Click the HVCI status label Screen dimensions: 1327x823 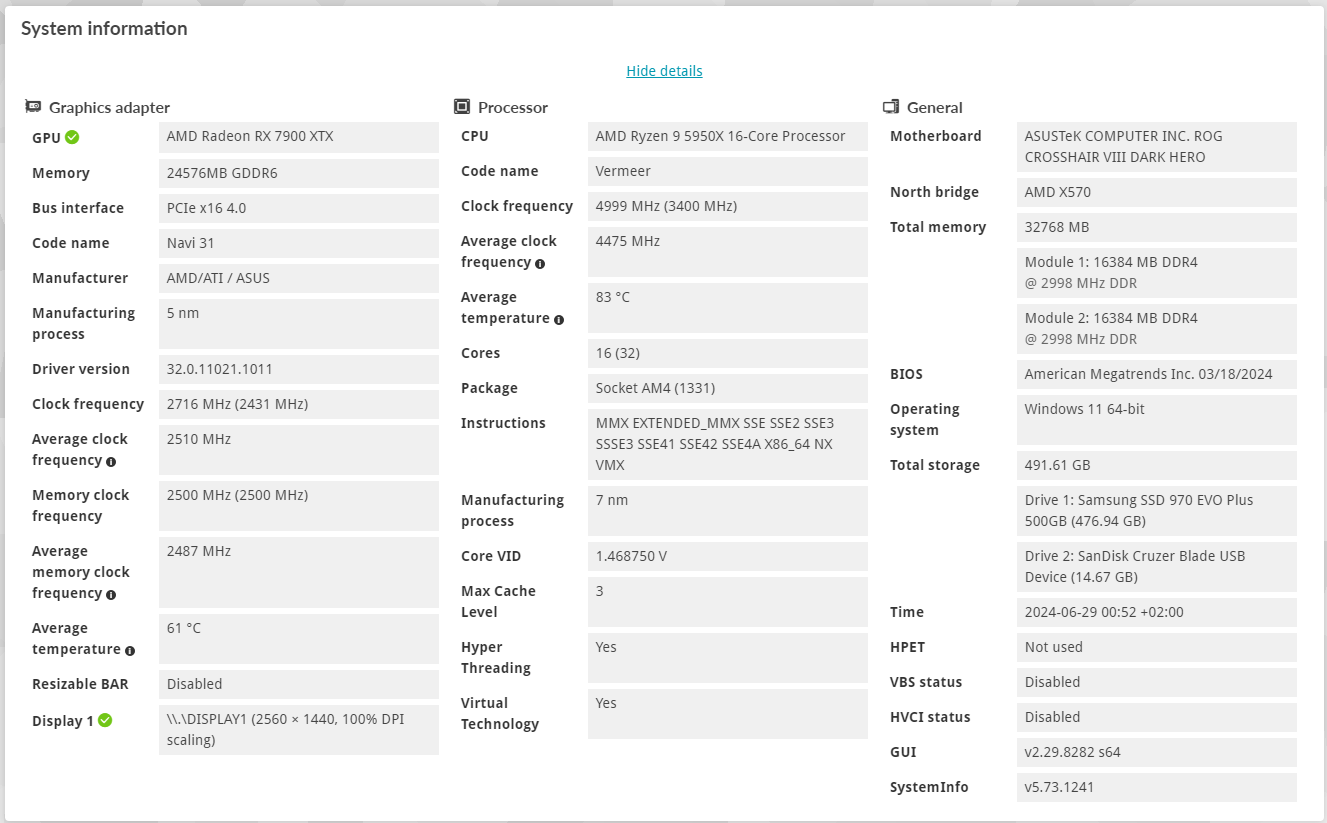click(x=930, y=717)
